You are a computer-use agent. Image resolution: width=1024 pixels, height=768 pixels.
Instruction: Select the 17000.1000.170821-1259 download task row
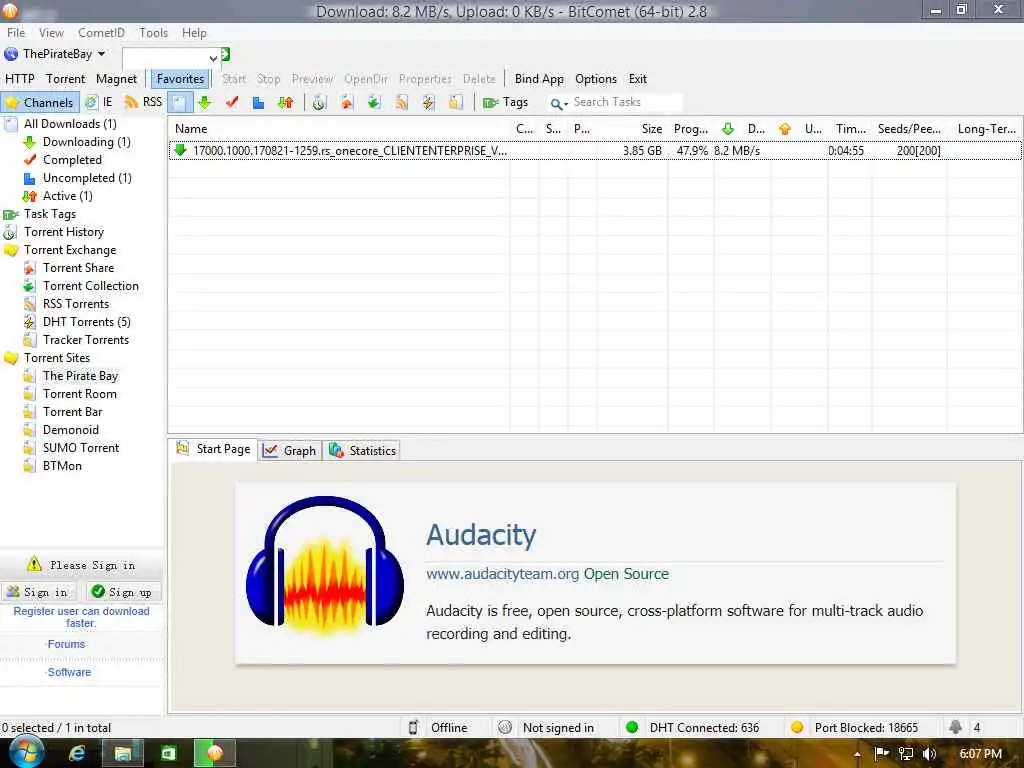595,151
